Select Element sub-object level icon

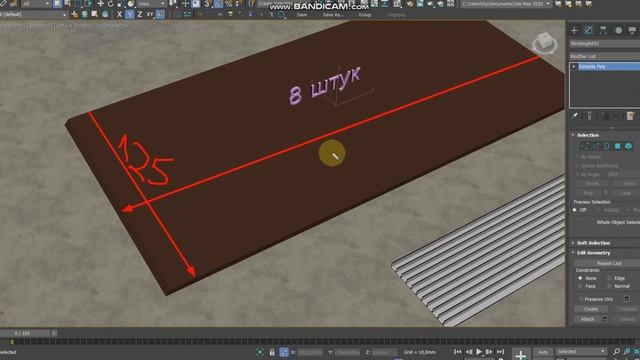pyautogui.click(x=629, y=146)
